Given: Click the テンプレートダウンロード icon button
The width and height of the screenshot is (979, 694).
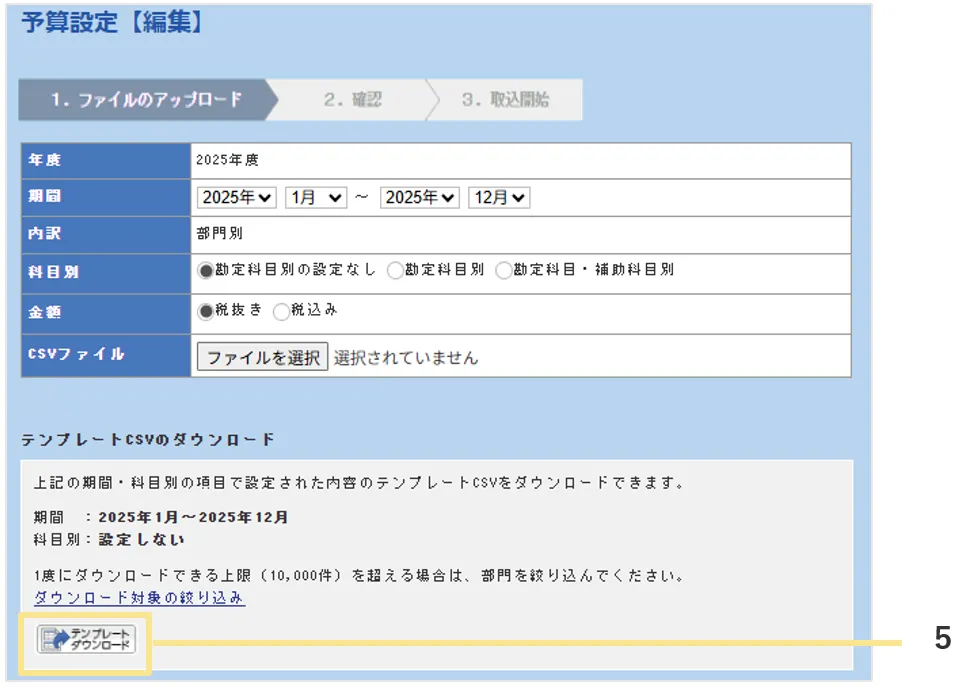Looking at the screenshot, I should 86,640.
